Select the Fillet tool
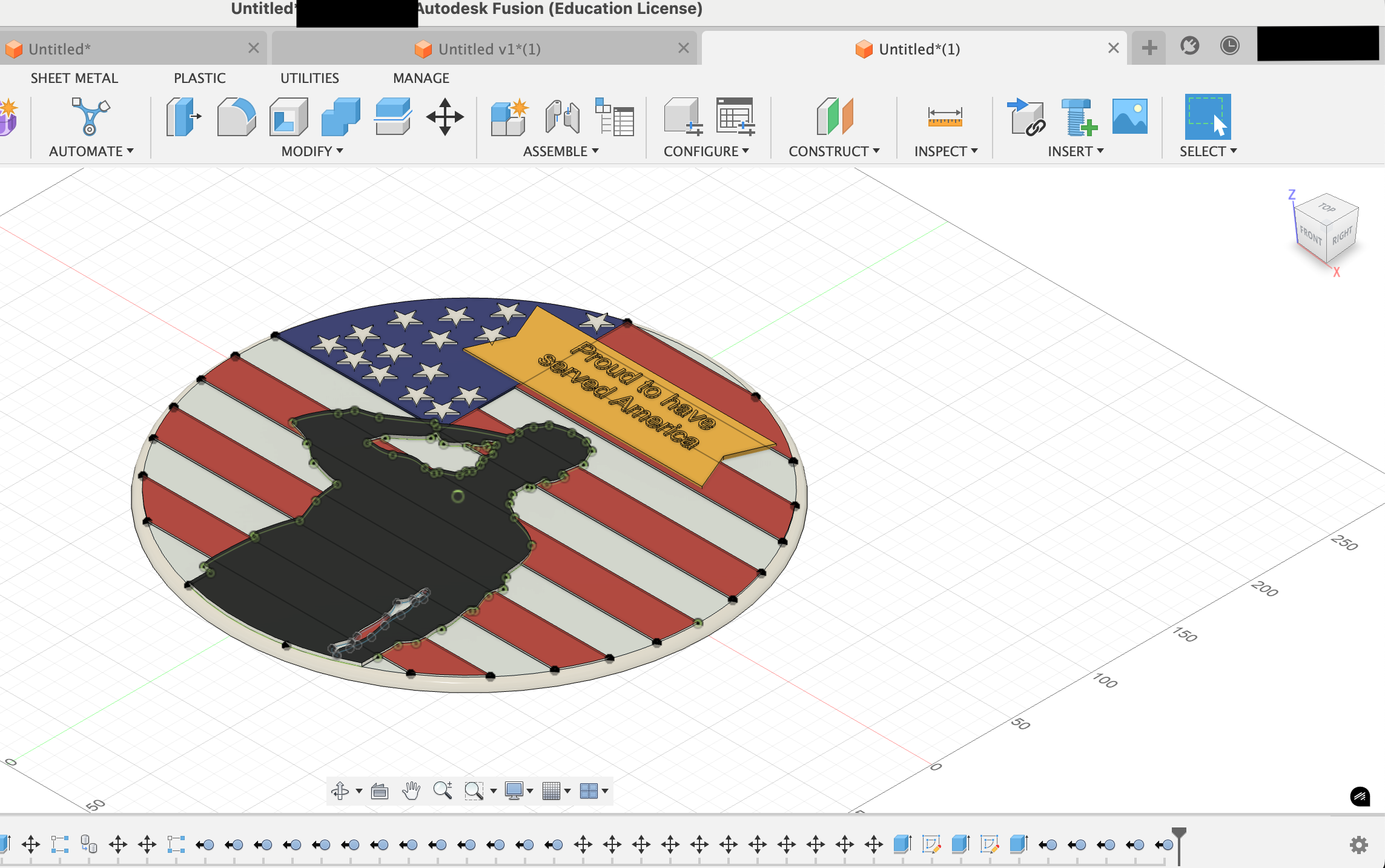This screenshot has width=1385, height=868. click(x=236, y=116)
